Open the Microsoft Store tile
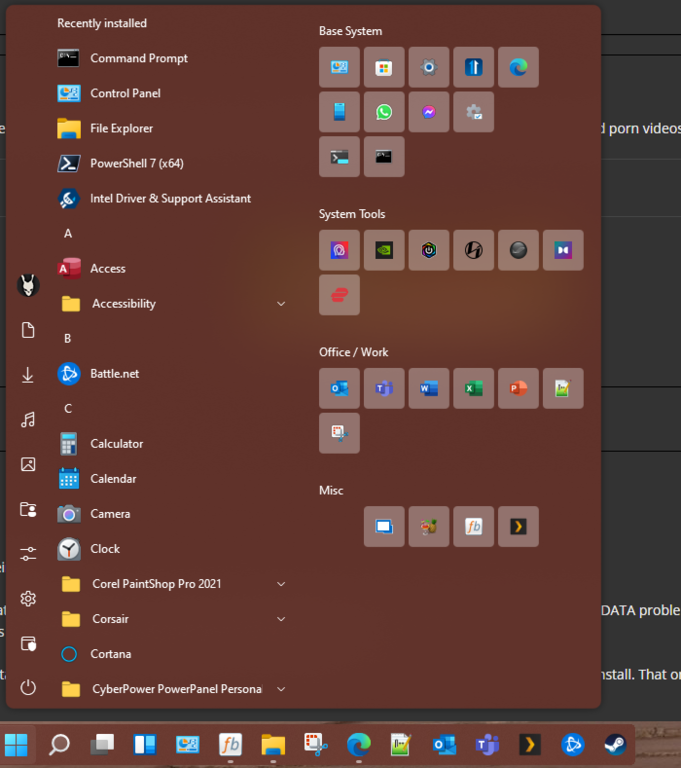 (384, 67)
